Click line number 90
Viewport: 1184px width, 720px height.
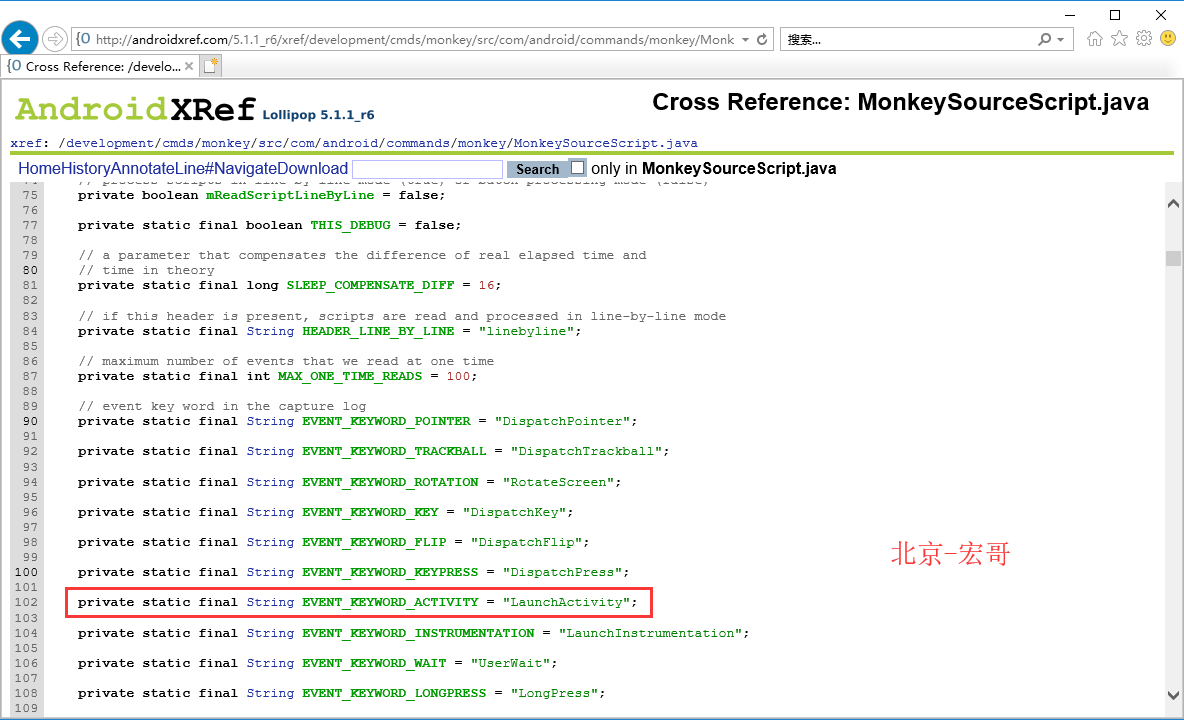[x=30, y=421]
